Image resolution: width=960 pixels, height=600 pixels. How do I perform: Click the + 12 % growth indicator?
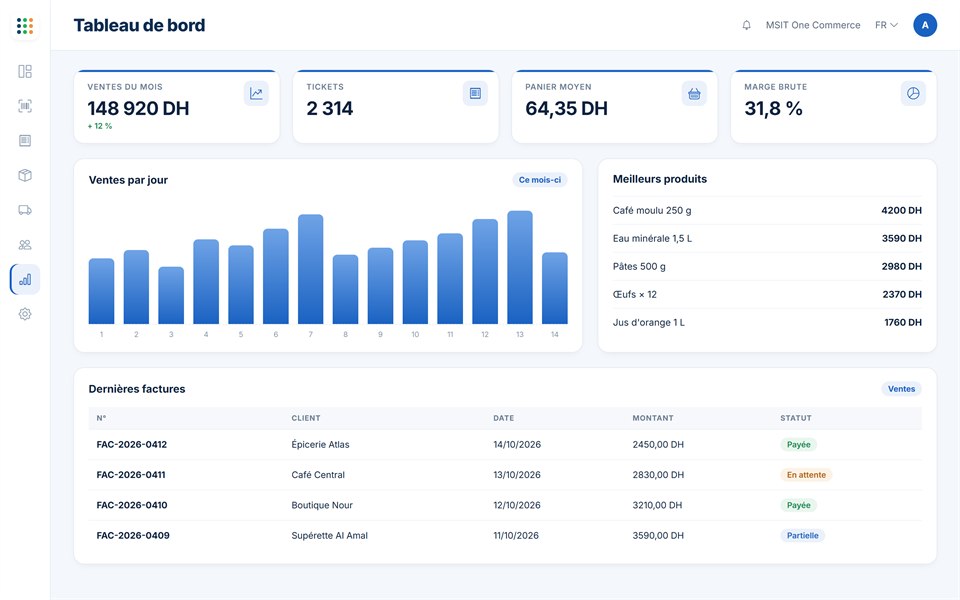(x=100, y=126)
